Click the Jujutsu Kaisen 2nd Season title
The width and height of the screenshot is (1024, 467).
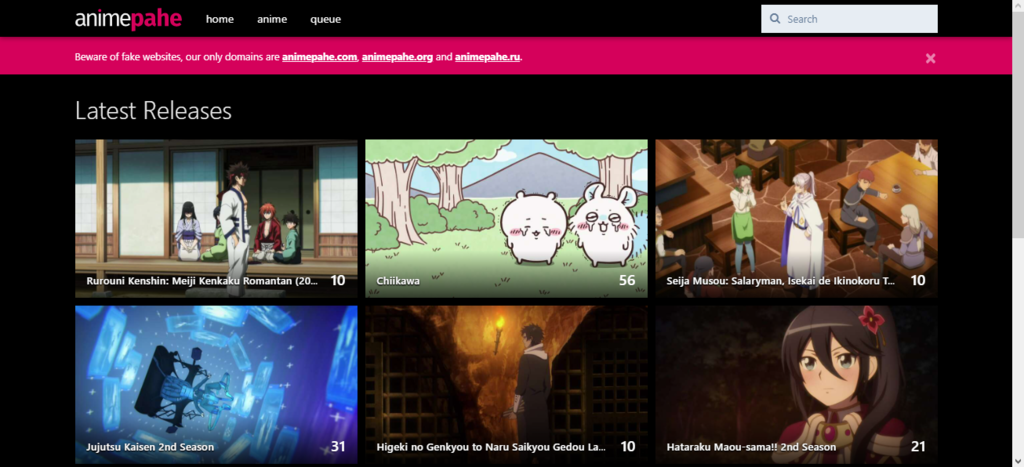click(150, 447)
